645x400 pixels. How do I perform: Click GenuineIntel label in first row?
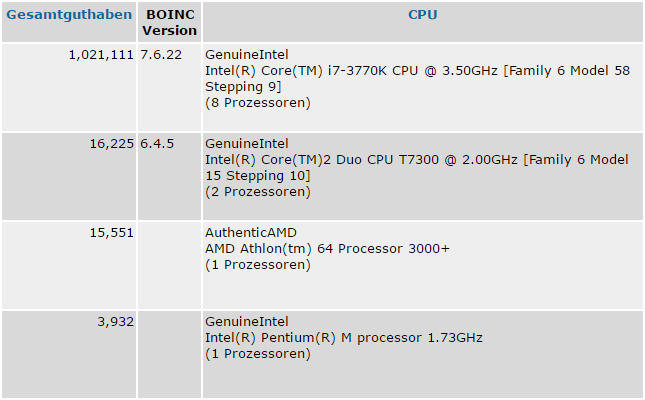click(x=246, y=55)
